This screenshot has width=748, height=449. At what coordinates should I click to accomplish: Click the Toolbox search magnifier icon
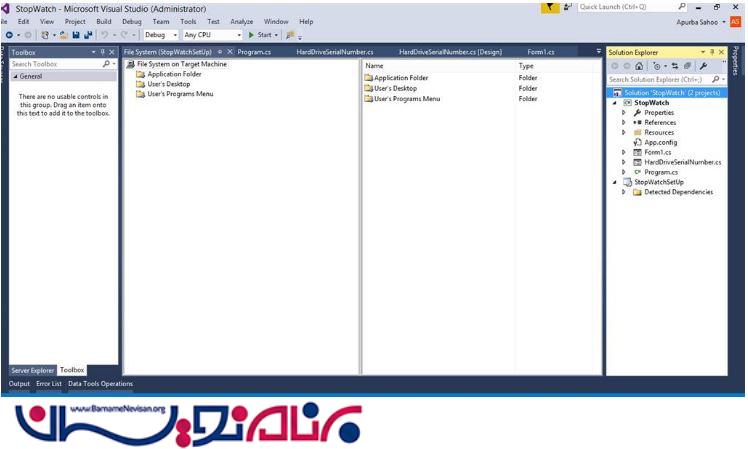(106, 63)
